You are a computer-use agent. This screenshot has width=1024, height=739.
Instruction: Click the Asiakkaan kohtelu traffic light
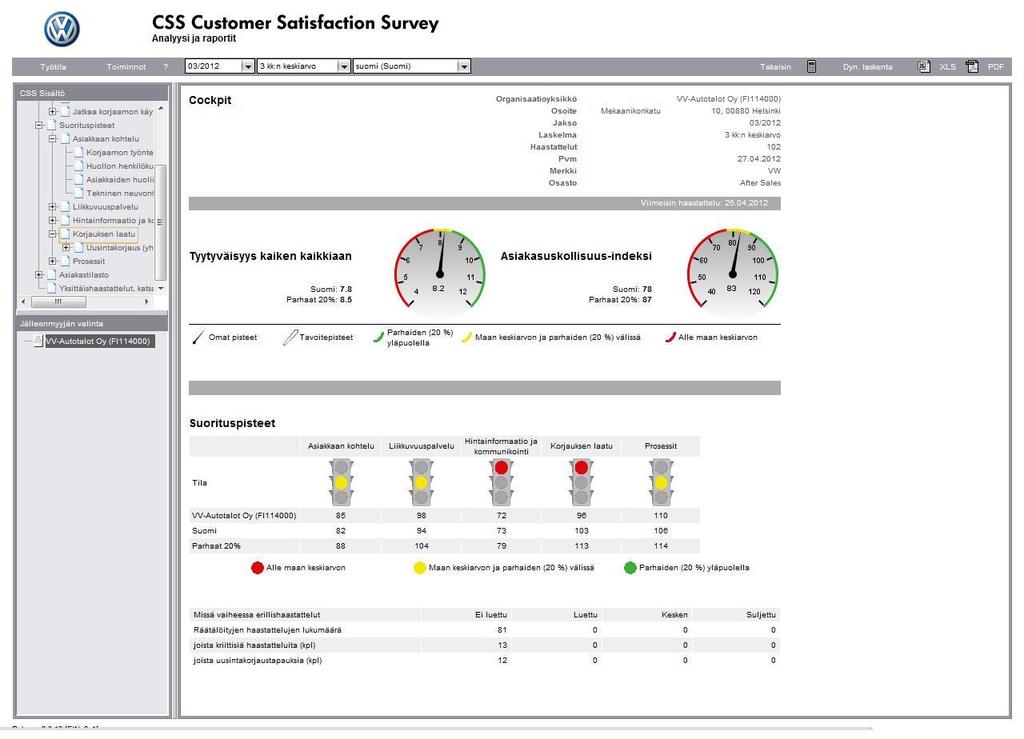(x=341, y=482)
